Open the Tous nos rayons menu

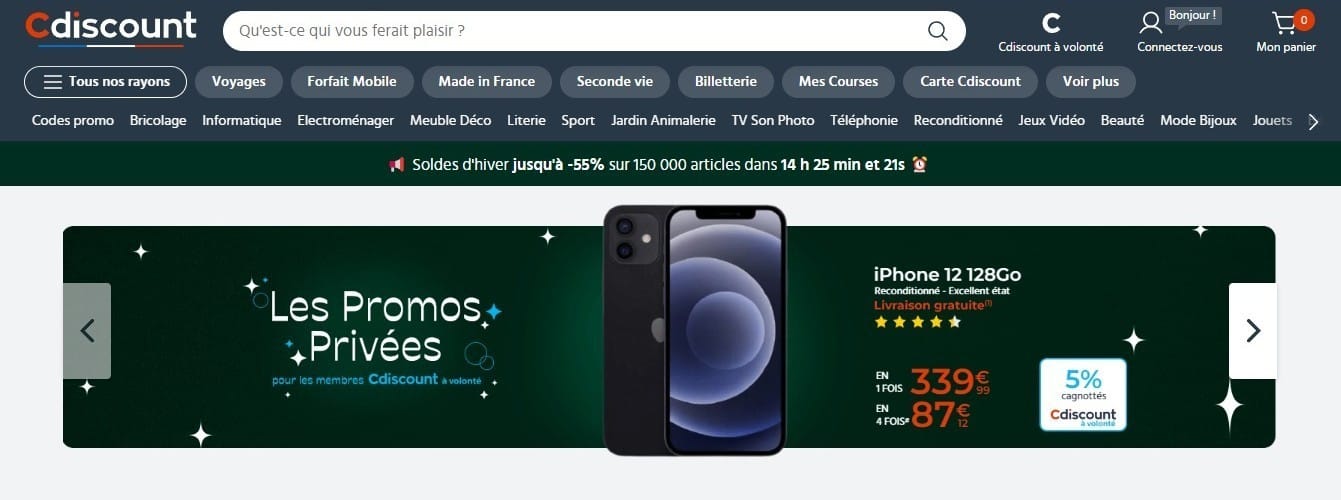(105, 82)
